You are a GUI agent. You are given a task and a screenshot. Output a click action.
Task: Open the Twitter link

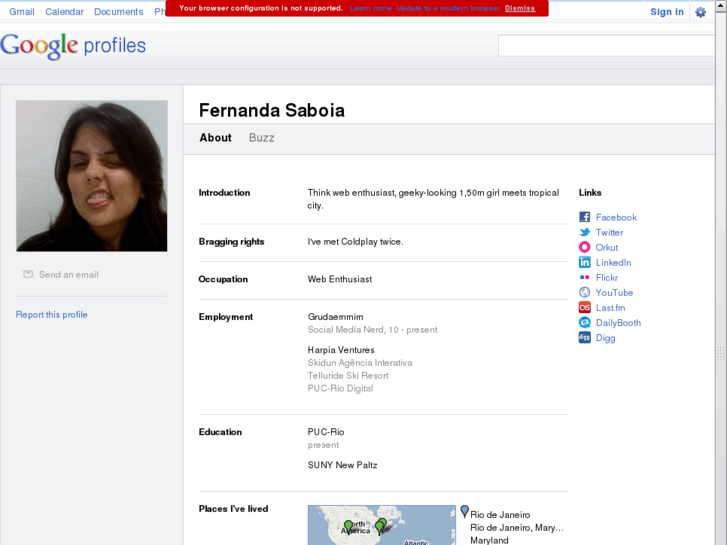pos(609,232)
